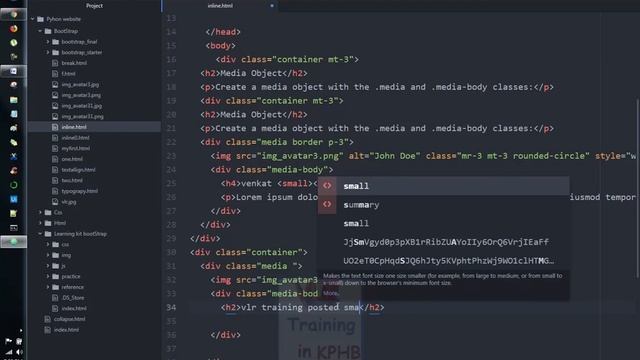This screenshot has height=360, width=640.
Task: Open textalign.html in the project tree
Action: [x=78, y=170]
